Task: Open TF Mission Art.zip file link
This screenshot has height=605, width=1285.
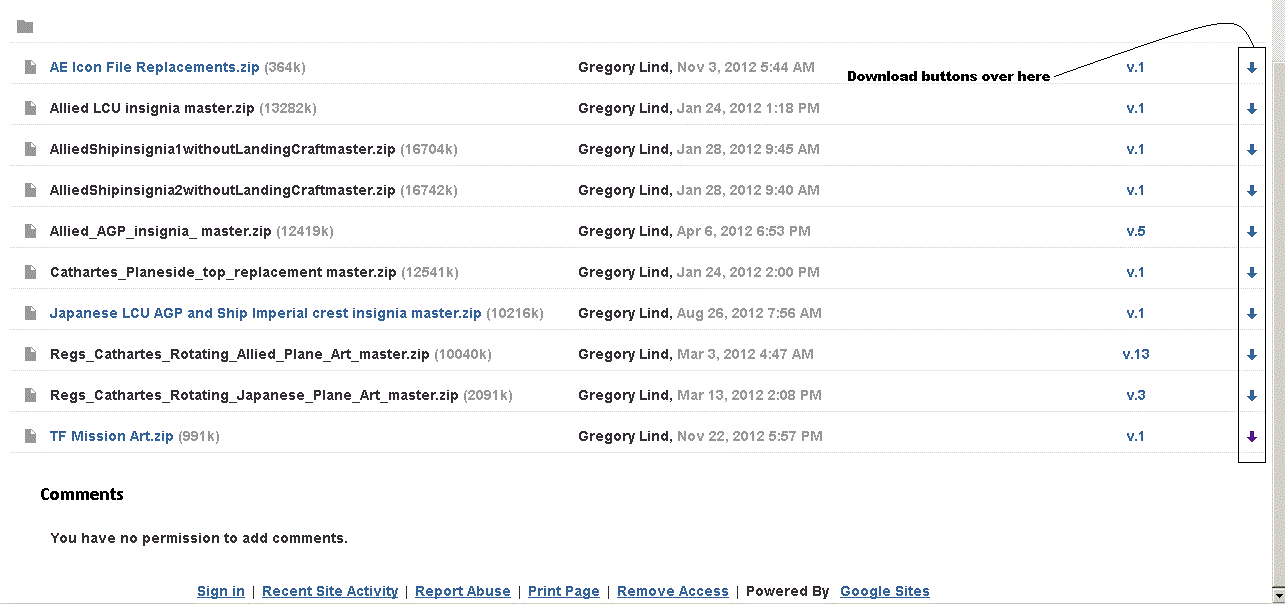Action: click(111, 436)
